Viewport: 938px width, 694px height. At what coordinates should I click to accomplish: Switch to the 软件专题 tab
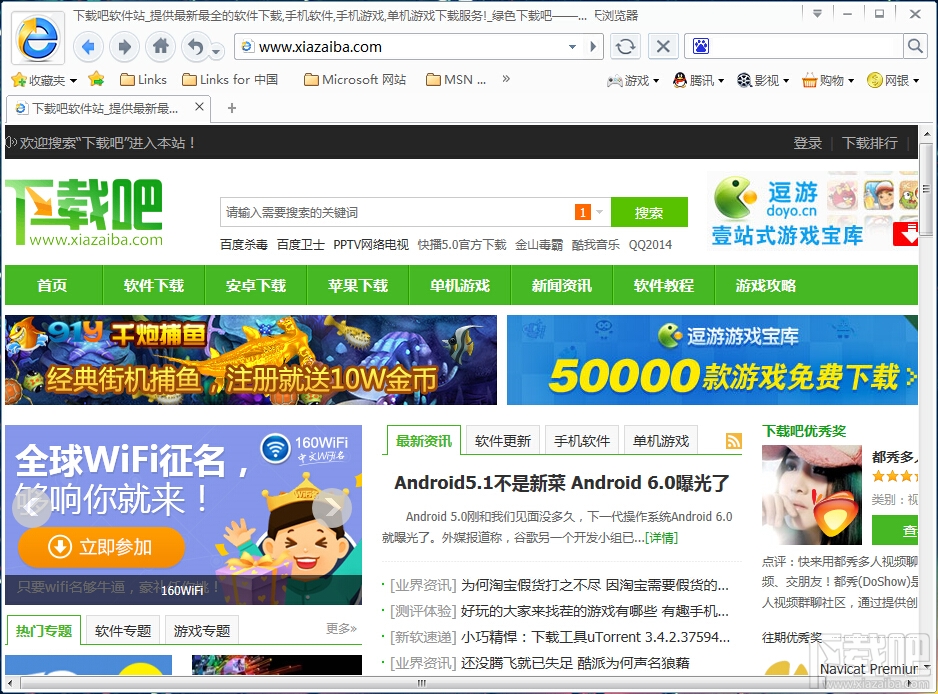coord(123,631)
